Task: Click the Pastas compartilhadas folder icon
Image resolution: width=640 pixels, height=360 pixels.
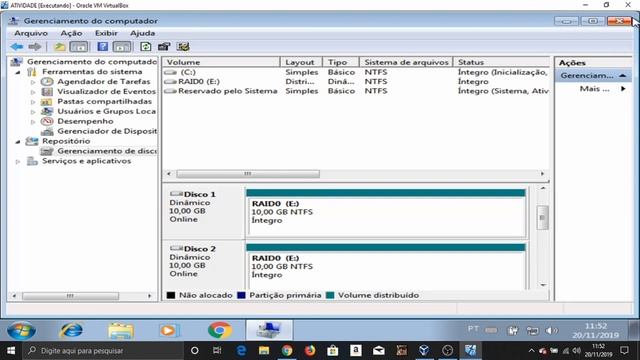Action: 47,102
